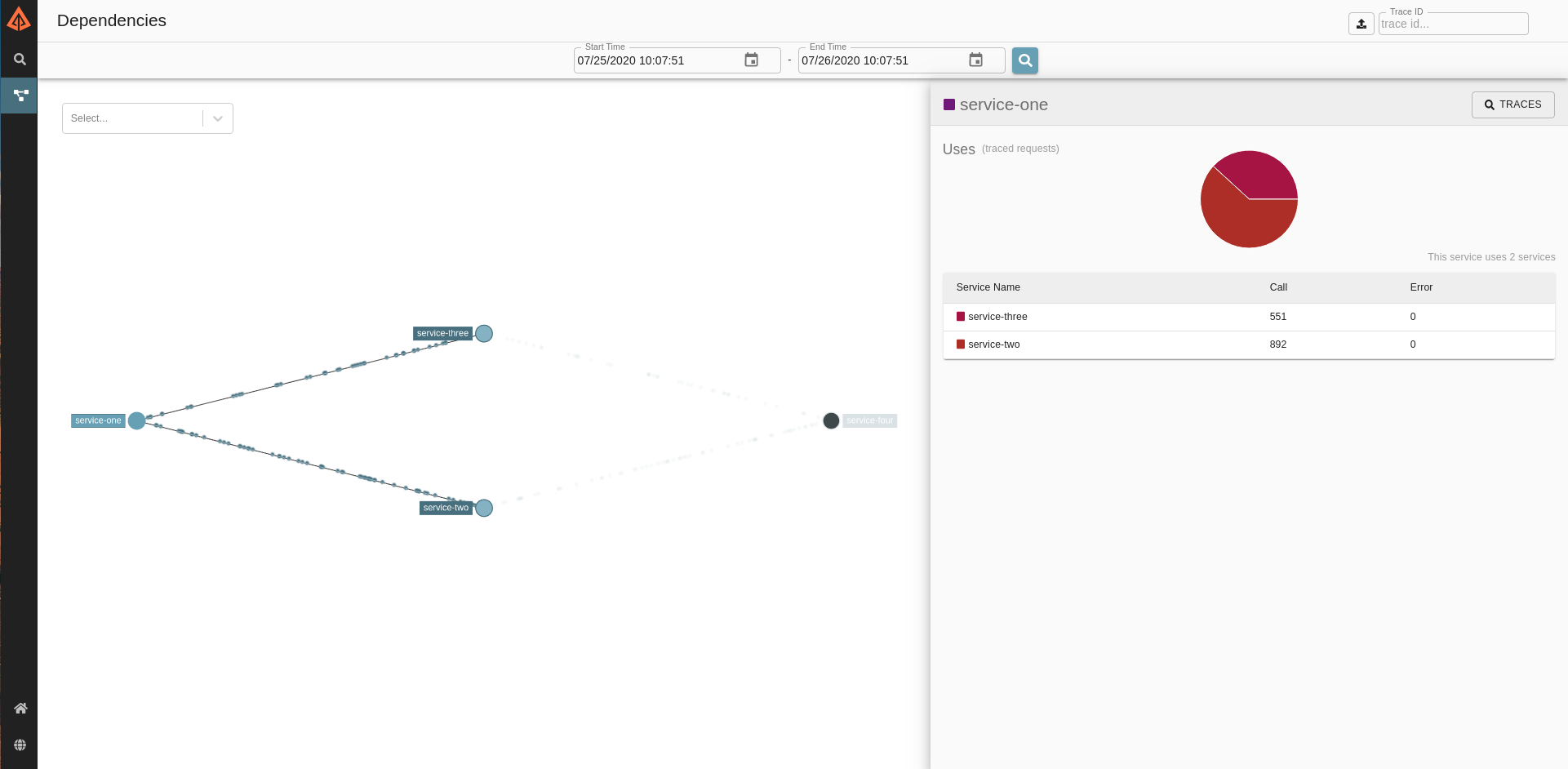Viewport: 1568px width, 769px height.
Task: Click the home icon at sidebar bottom
Action: coord(19,708)
